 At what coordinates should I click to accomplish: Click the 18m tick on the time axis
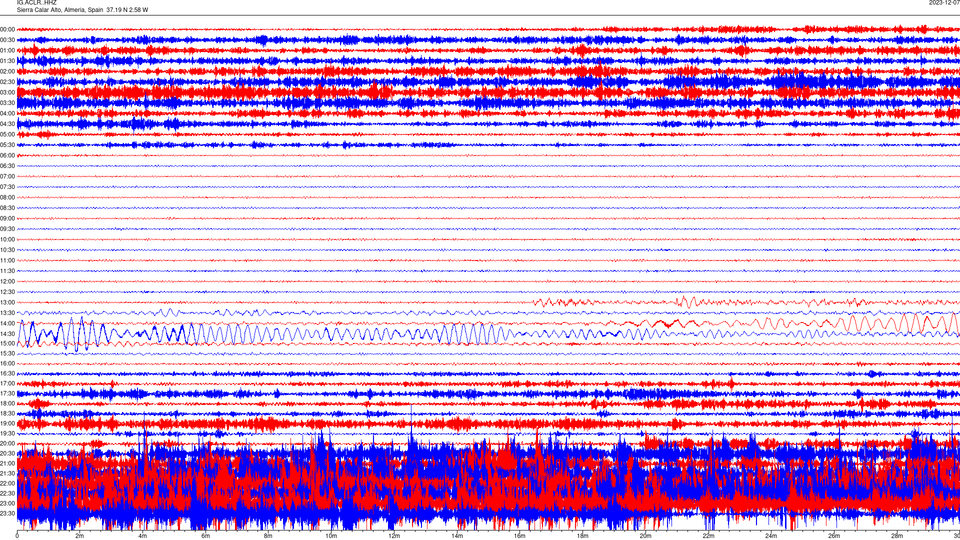(x=583, y=536)
